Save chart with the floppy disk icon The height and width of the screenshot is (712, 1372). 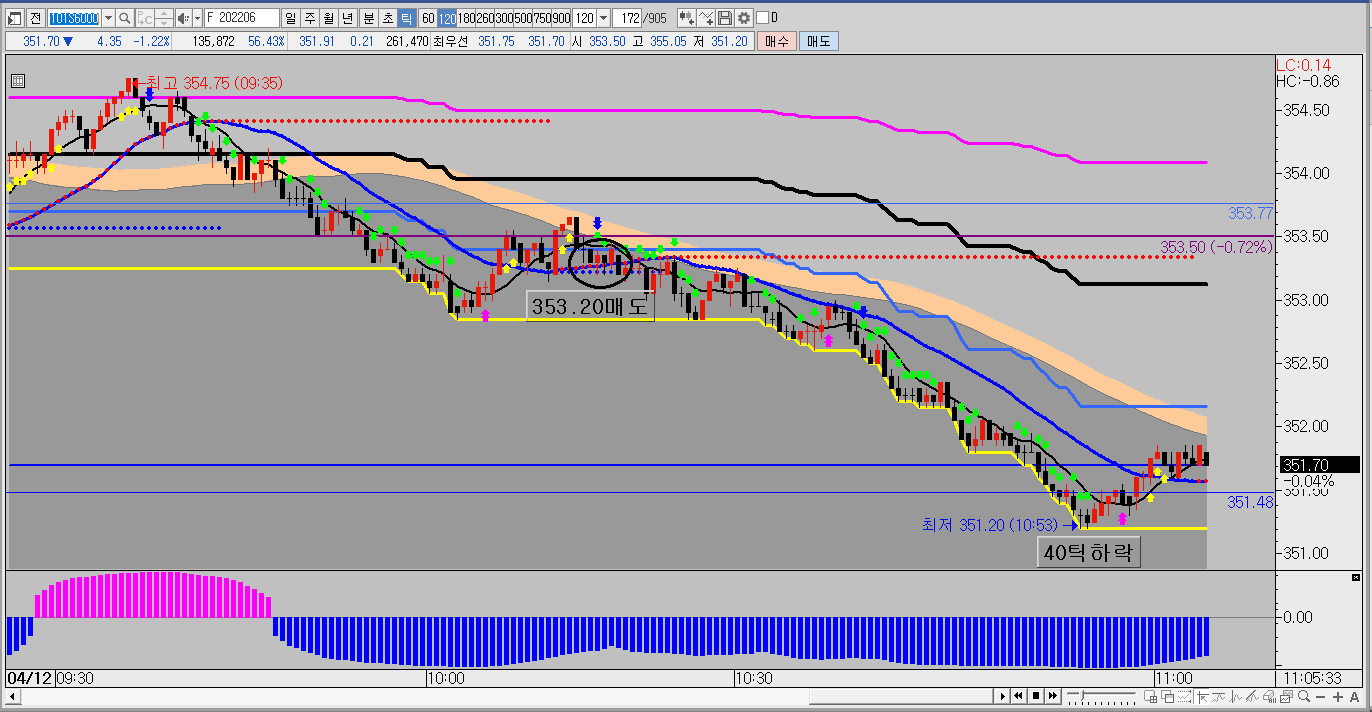[x=725, y=18]
